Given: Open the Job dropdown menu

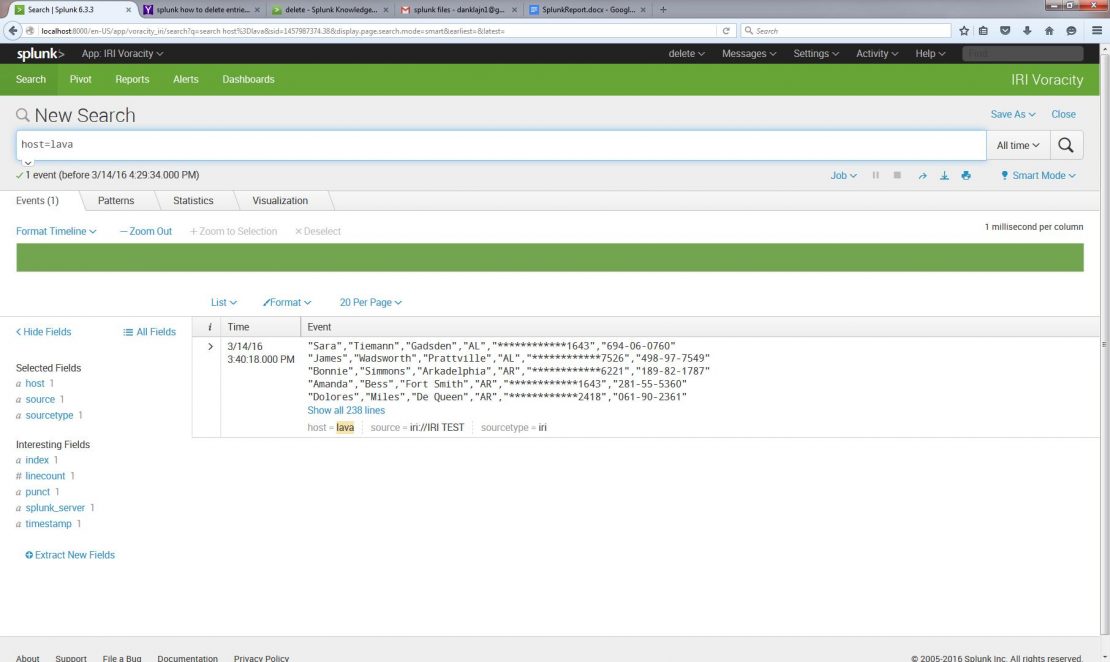Looking at the screenshot, I should 843,176.
